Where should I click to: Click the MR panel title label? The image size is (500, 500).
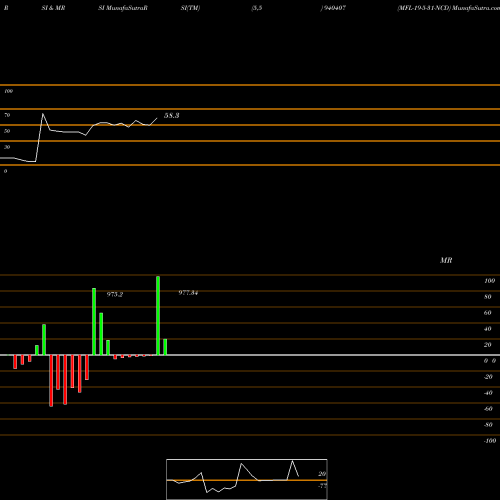446,260
